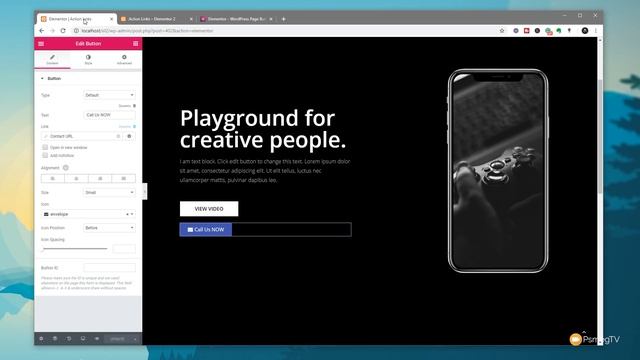
Task: Click the green leaf extension icon
Action: click(559, 31)
